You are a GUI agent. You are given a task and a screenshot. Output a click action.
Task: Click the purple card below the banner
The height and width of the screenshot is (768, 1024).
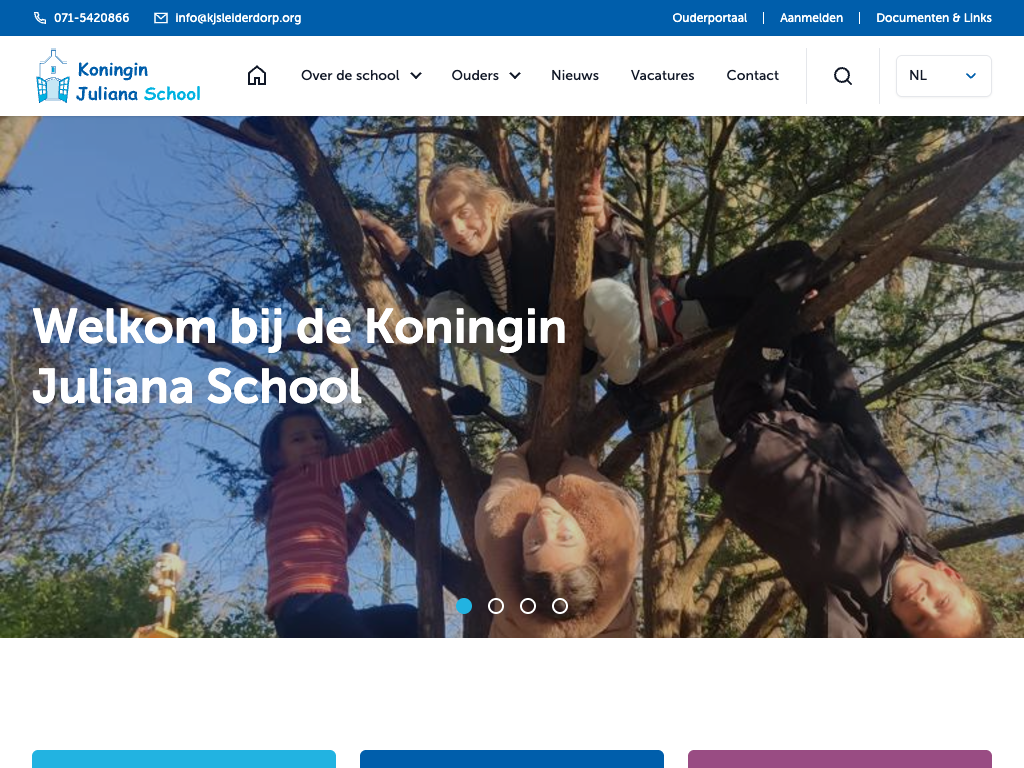840,759
